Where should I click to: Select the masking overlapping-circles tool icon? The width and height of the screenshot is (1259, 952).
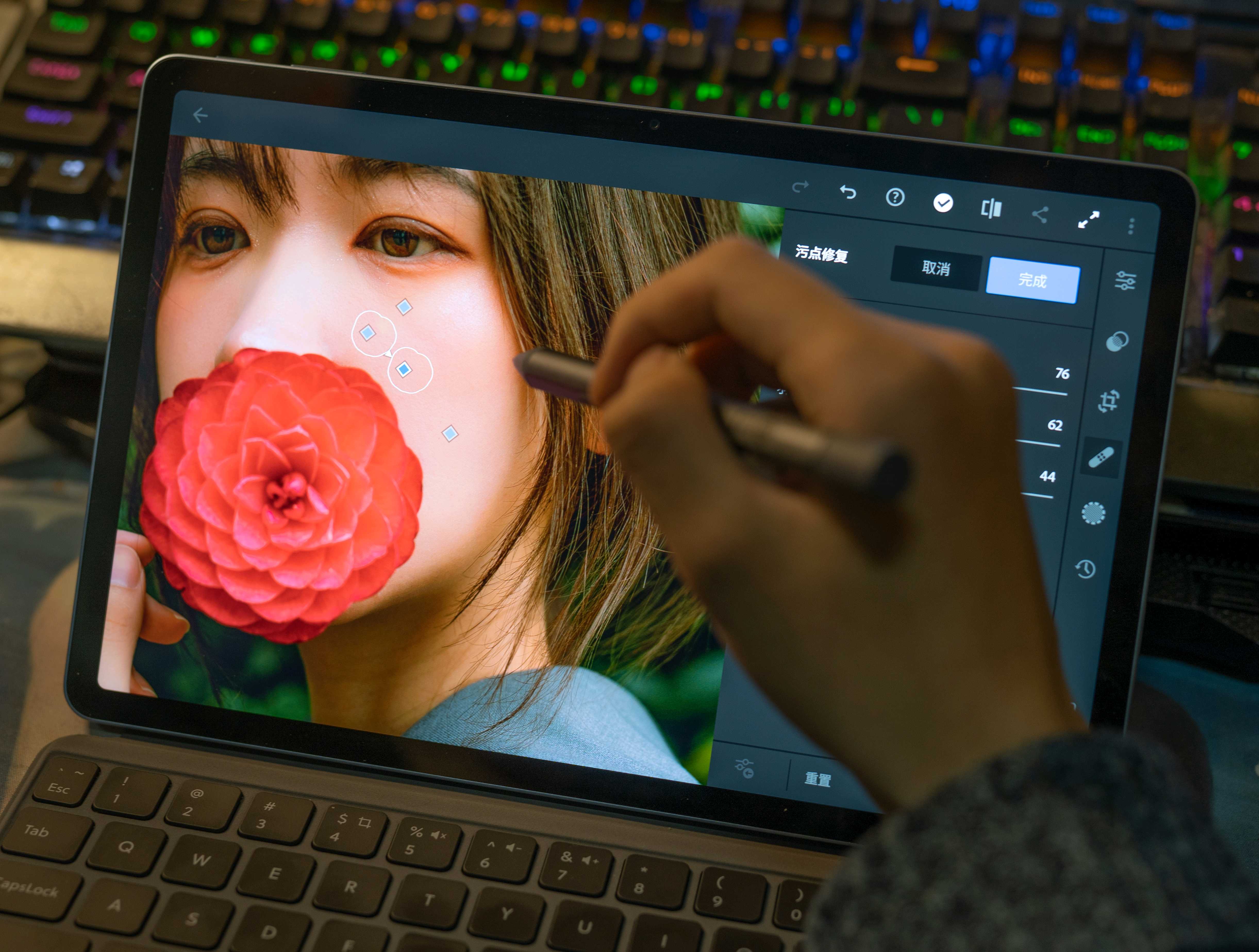pos(1117,341)
